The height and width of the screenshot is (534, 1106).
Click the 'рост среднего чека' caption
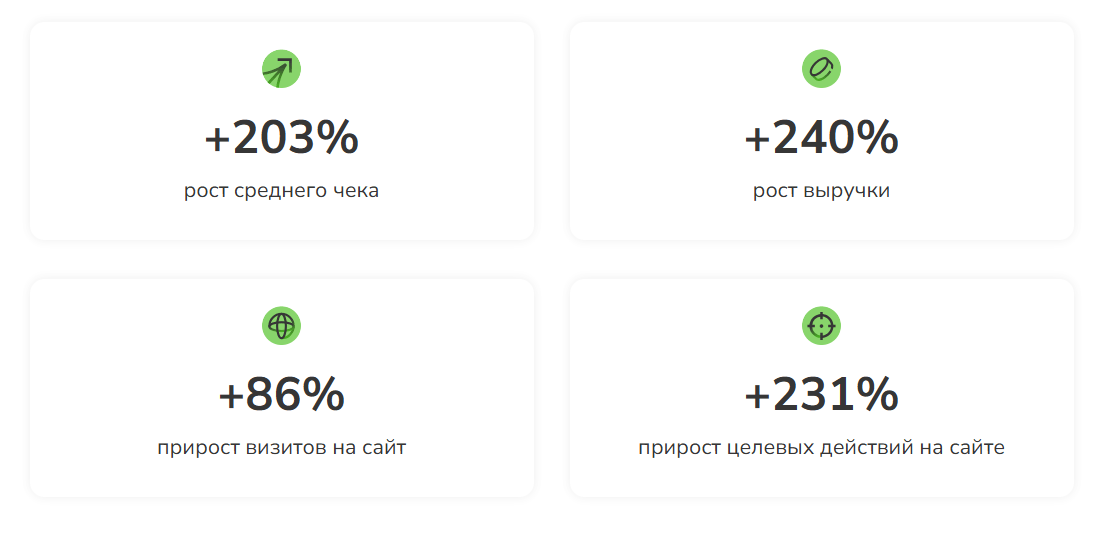pos(281,190)
